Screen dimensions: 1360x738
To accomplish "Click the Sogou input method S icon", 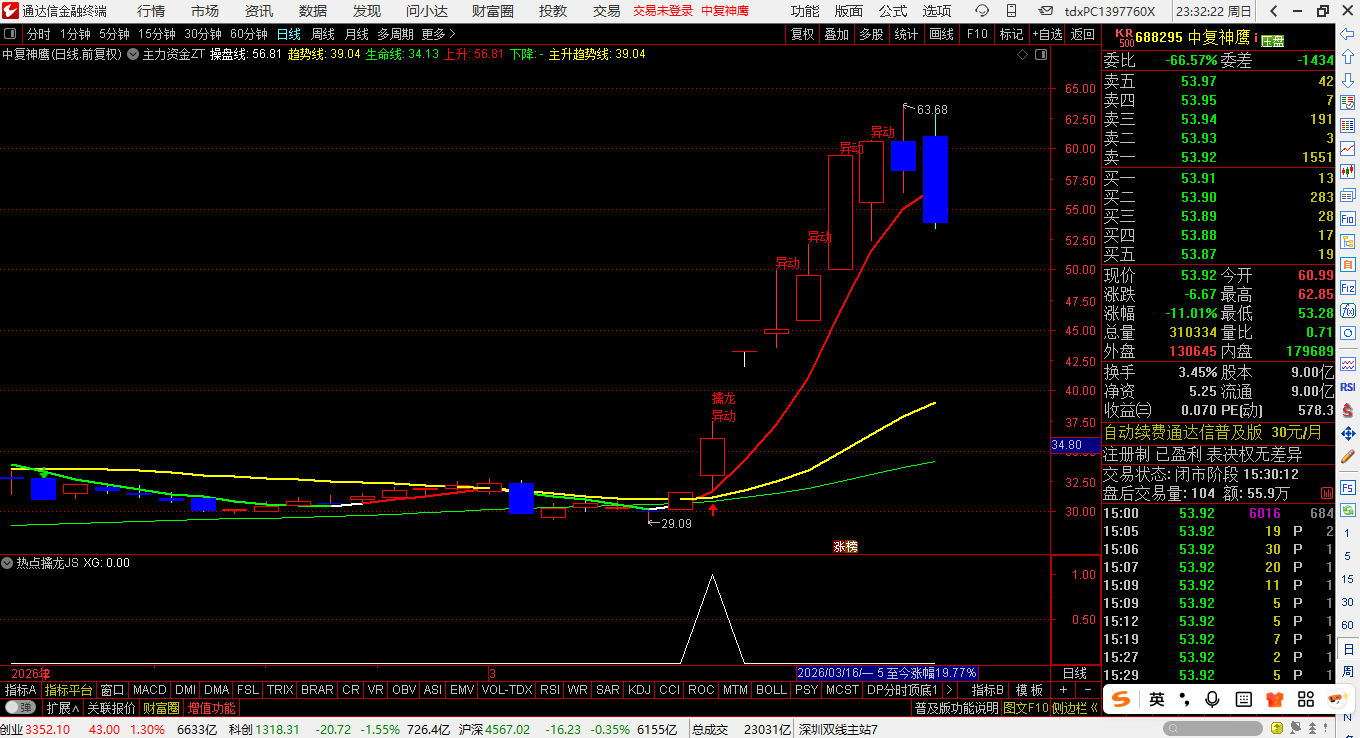I will [x=1121, y=699].
